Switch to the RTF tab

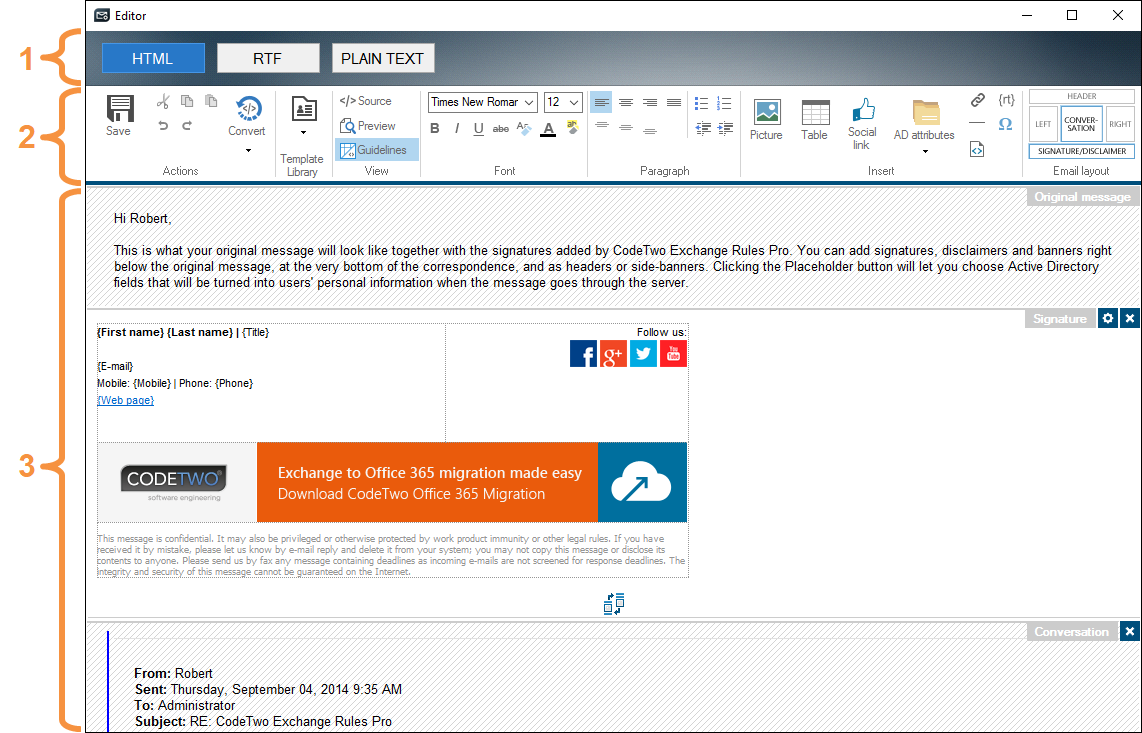pos(268,58)
